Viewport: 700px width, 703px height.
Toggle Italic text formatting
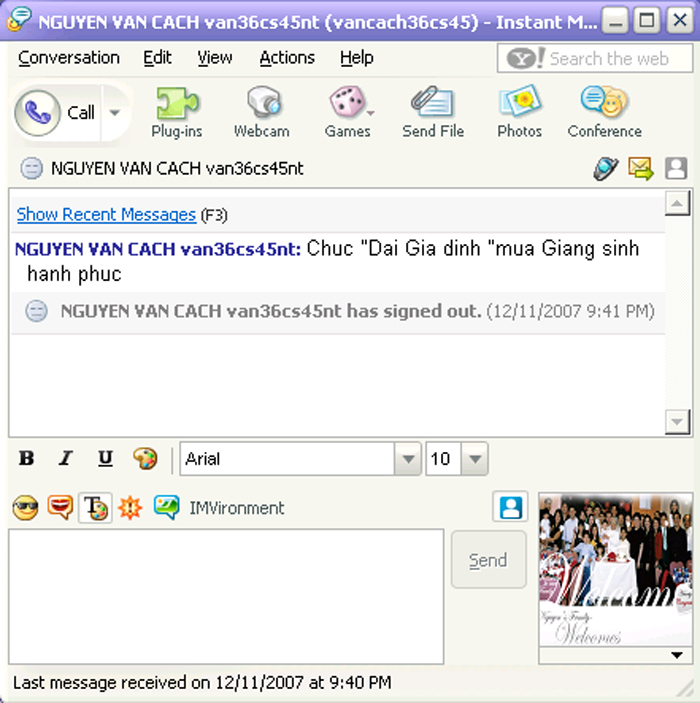(x=66, y=458)
